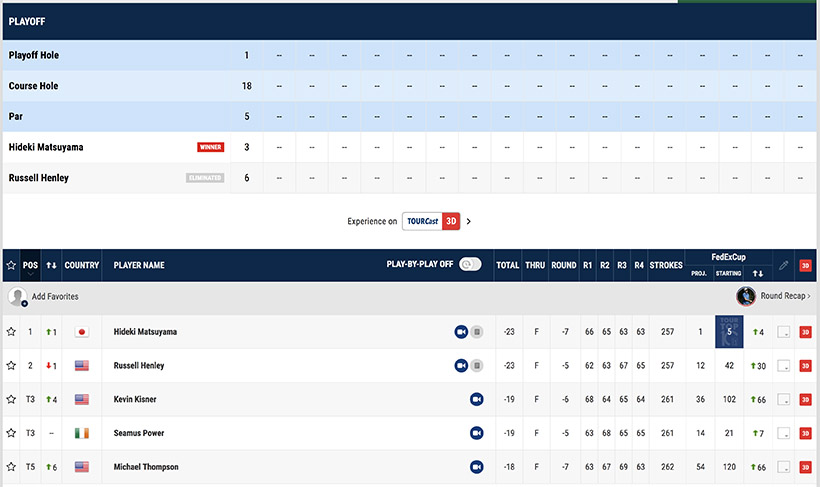Open video highlights for Russell Henley

point(461,366)
